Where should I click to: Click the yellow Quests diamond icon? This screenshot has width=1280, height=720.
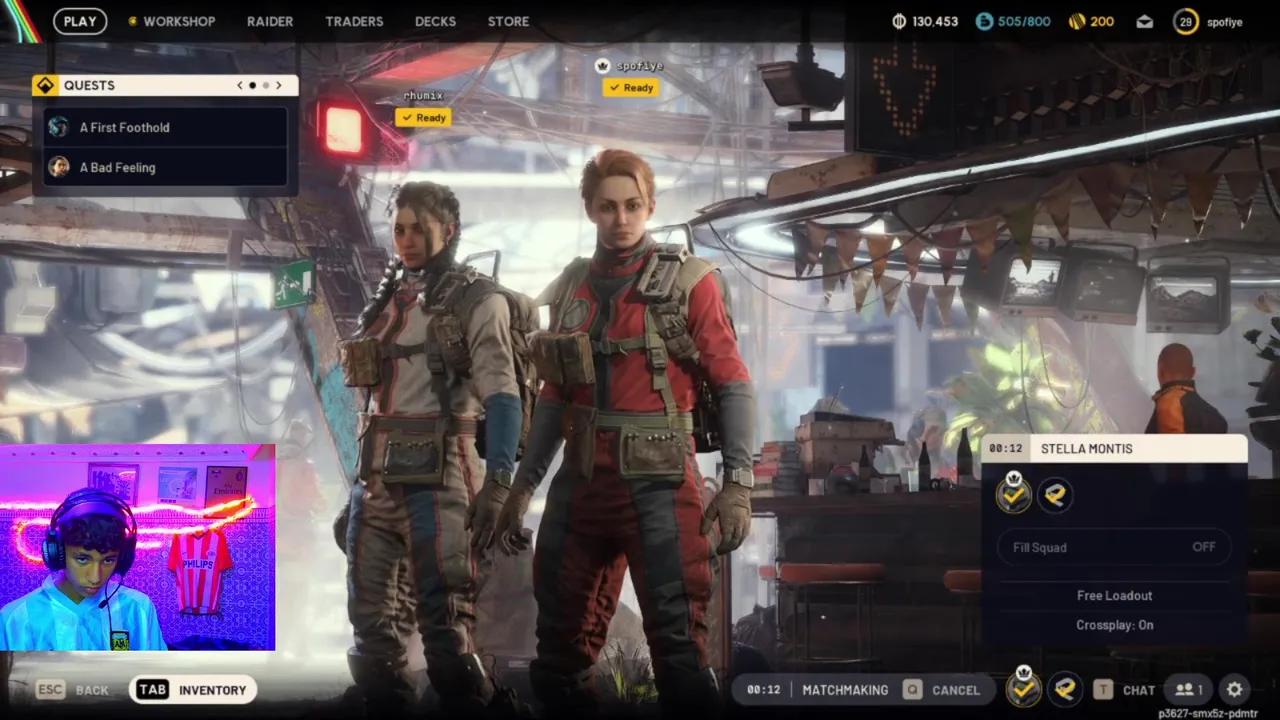45,85
